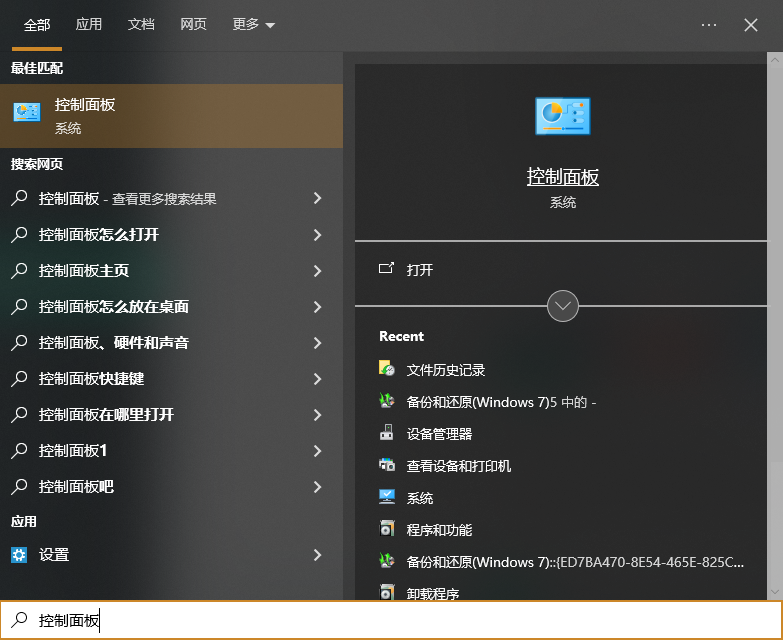Select web result 控制面板 - 查看更多搜索结果
Image resolution: width=783 pixels, height=640 pixels.
[x=171, y=198]
